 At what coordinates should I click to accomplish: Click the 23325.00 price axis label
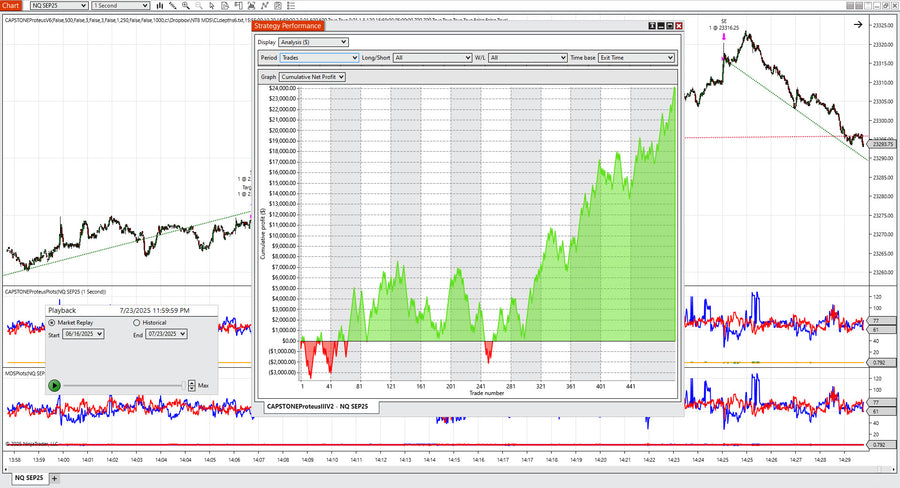click(883, 25)
